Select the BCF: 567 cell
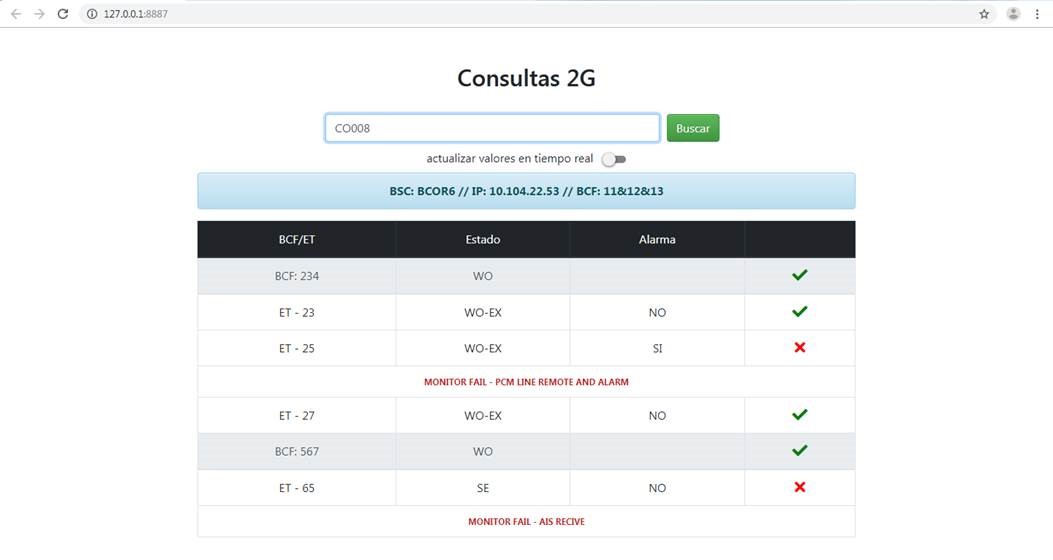 click(296, 451)
